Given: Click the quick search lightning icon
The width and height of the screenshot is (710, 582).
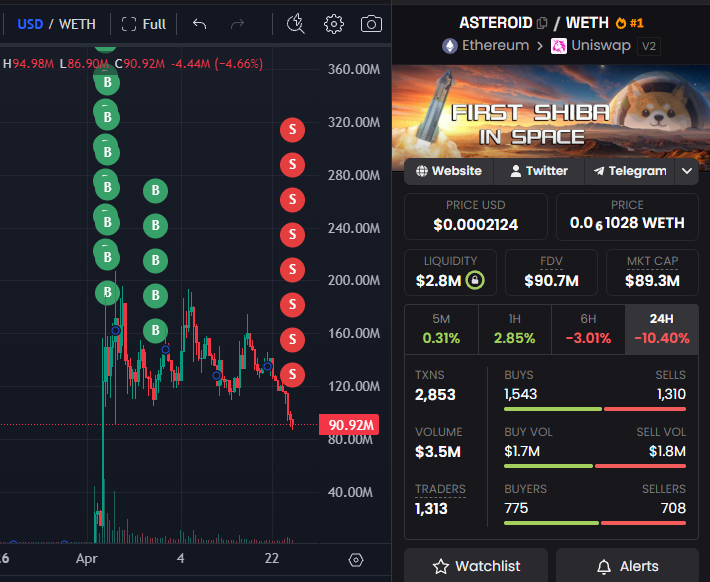Looking at the screenshot, I should (296, 24).
